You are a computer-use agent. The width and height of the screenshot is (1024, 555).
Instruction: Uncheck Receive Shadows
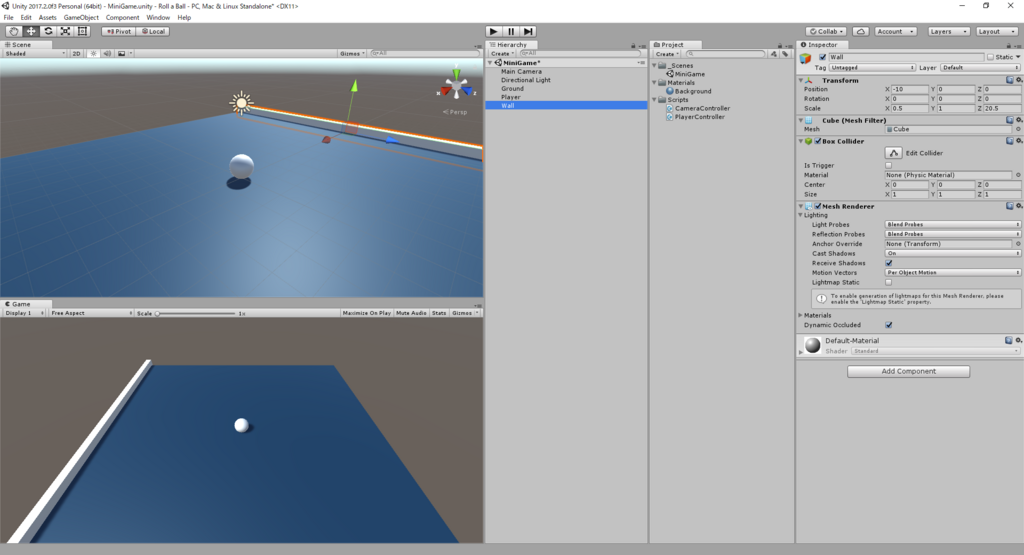pyautogui.click(x=888, y=263)
